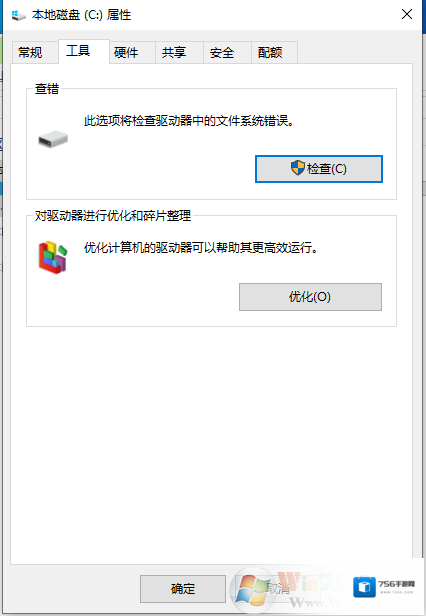Close the 本地磁盘 (C:) 属性 dialog
426x616 pixels.
[x=407, y=15]
